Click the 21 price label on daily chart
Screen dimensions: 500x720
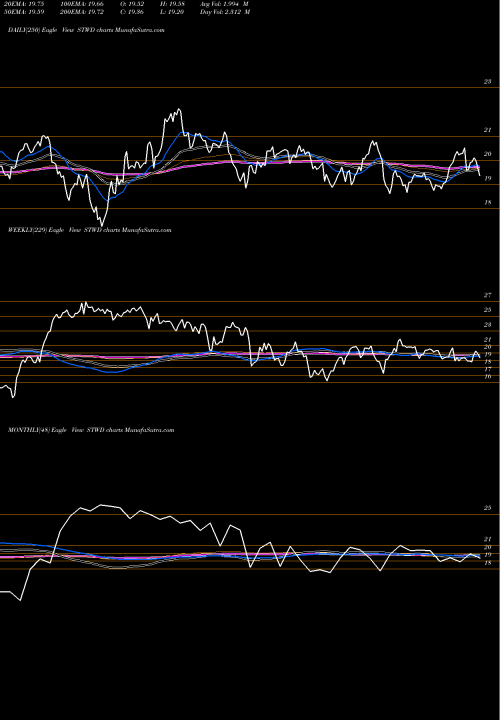(x=488, y=130)
